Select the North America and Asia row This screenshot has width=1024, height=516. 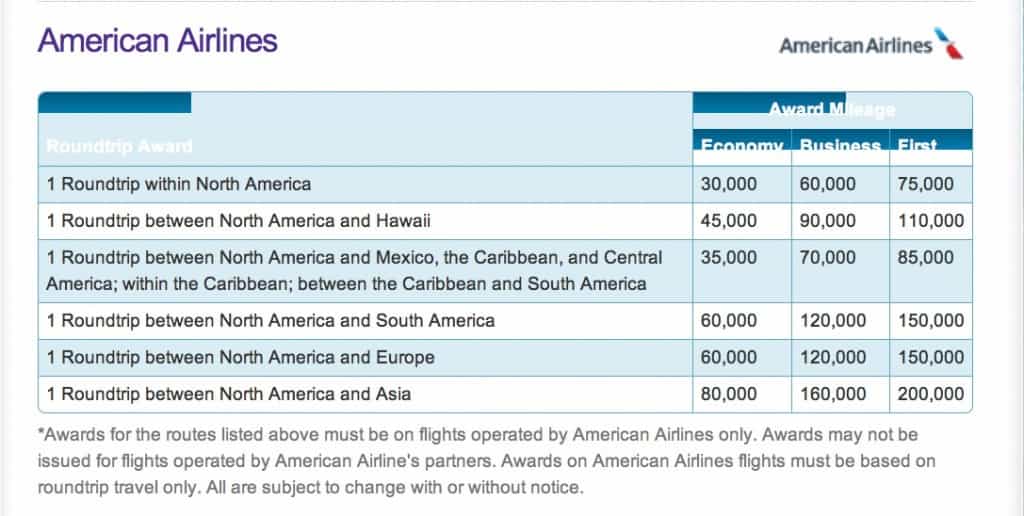pyautogui.click(x=505, y=394)
